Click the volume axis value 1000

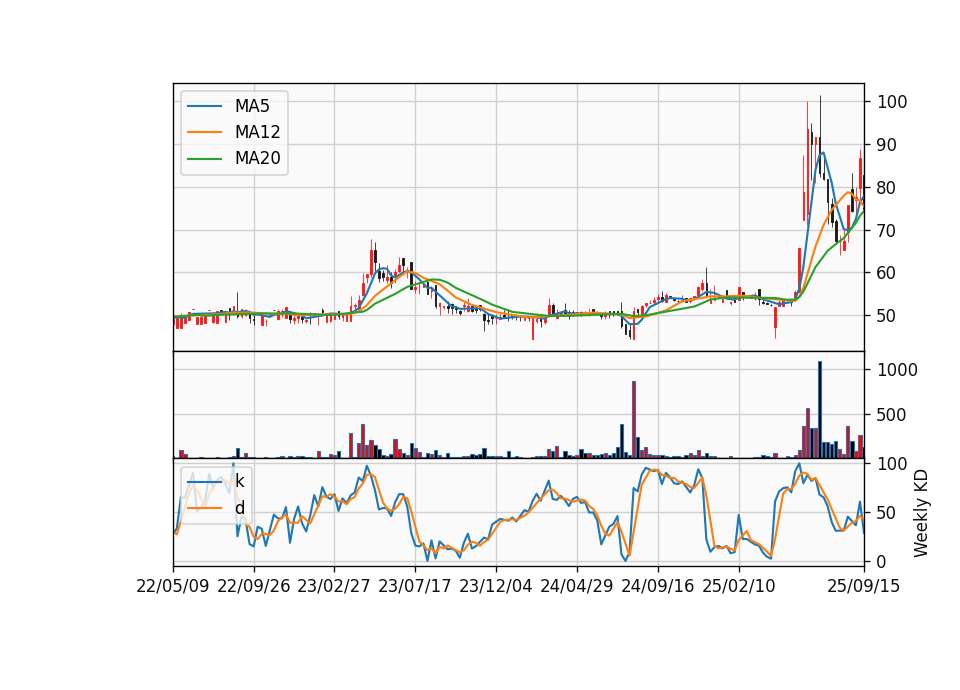(898, 370)
